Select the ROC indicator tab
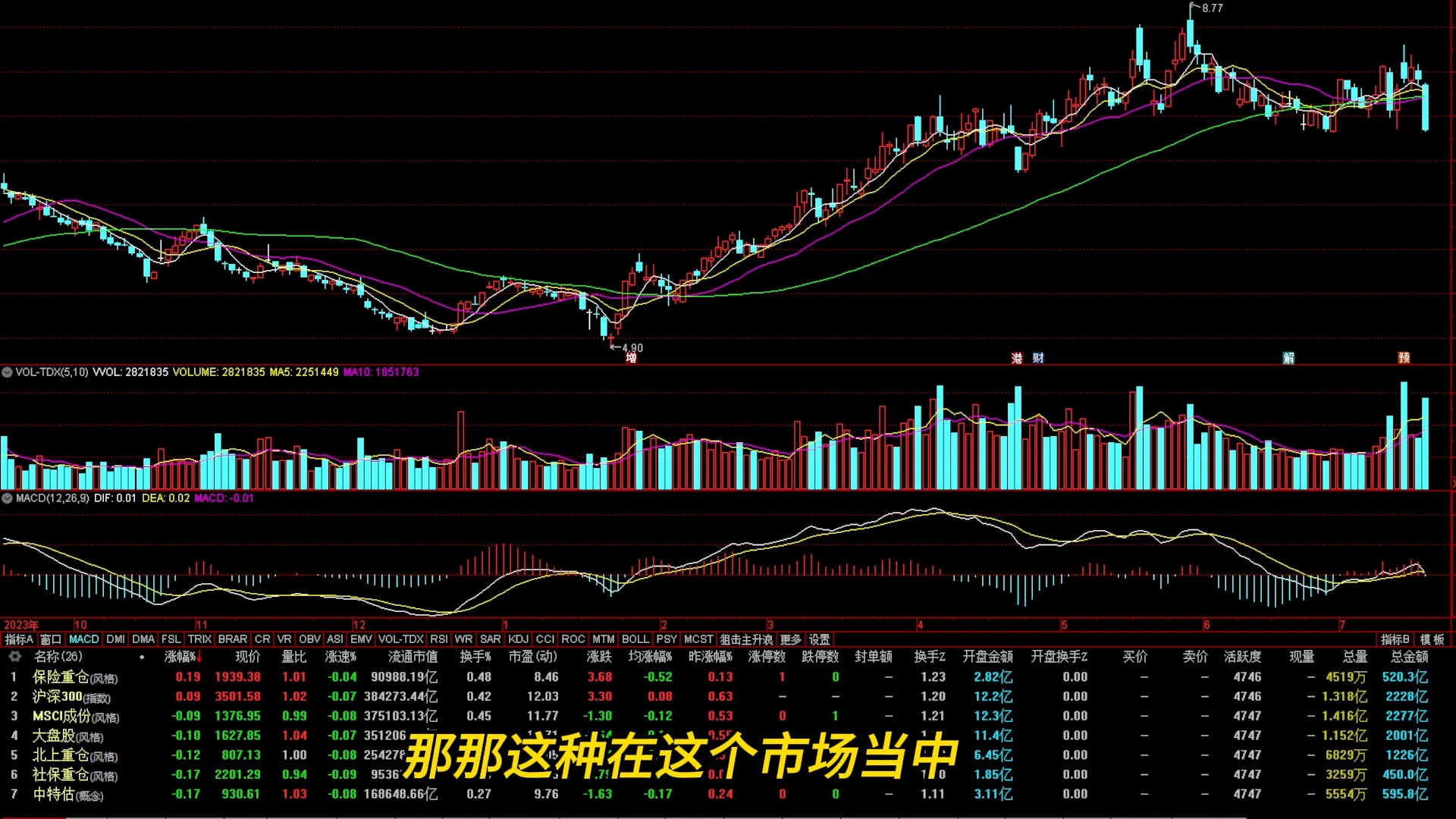The height and width of the screenshot is (819, 1456). tap(573, 639)
